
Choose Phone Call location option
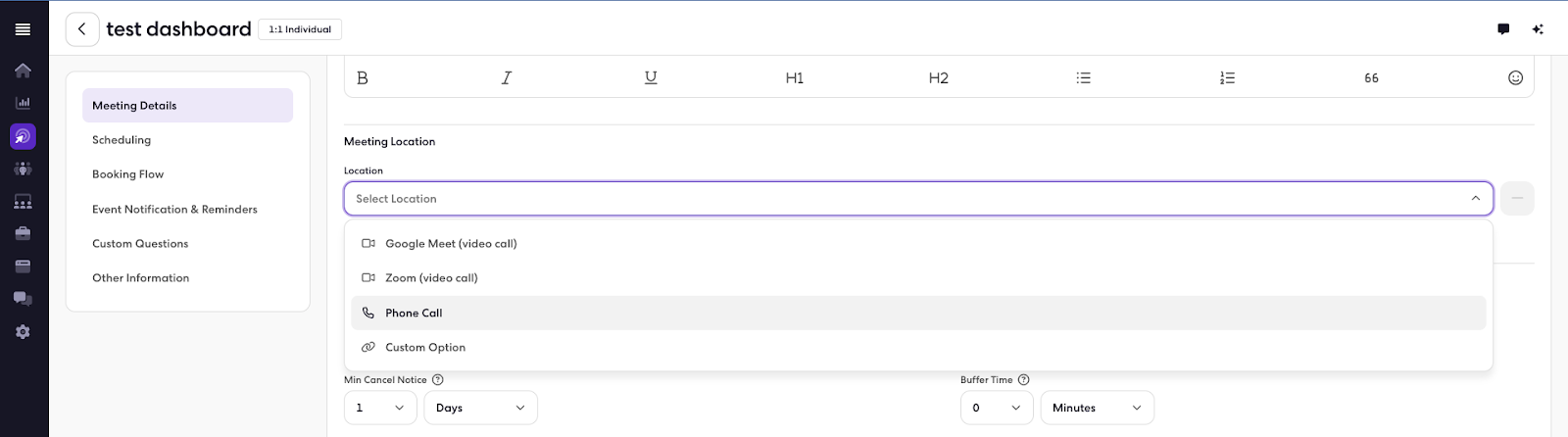tap(414, 314)
